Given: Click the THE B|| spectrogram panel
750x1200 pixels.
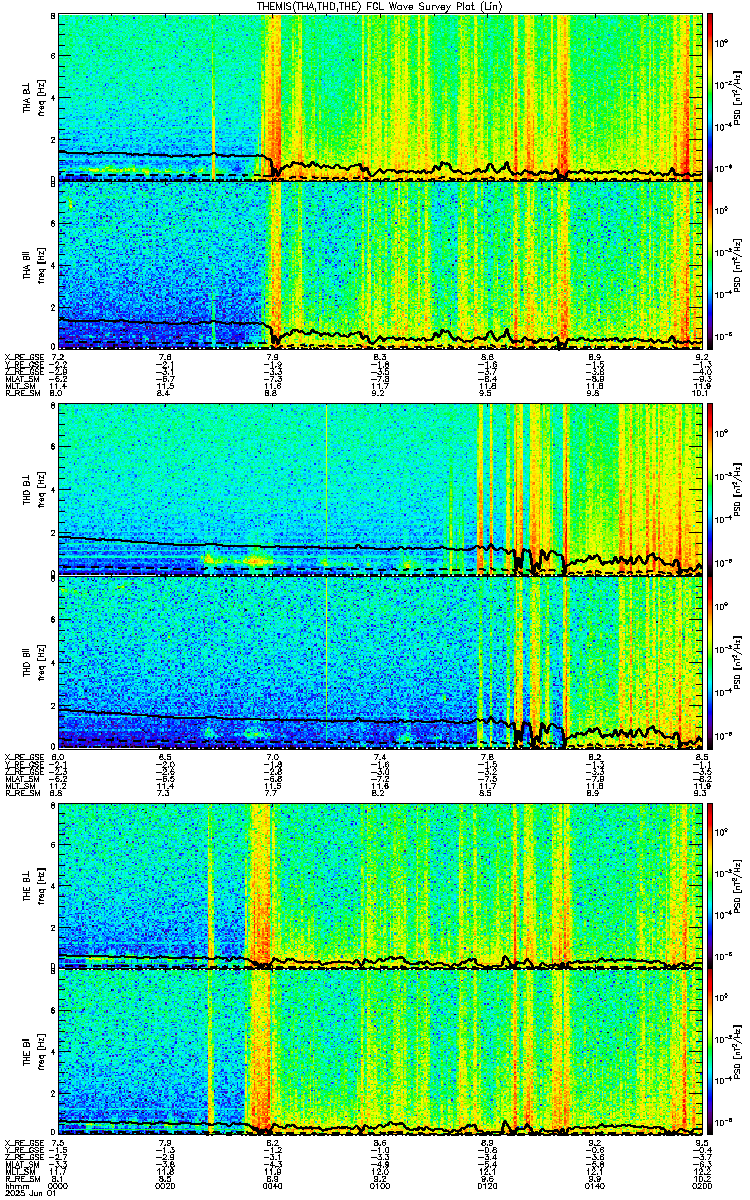Looking at the screenshot, I should (380, 1054).
